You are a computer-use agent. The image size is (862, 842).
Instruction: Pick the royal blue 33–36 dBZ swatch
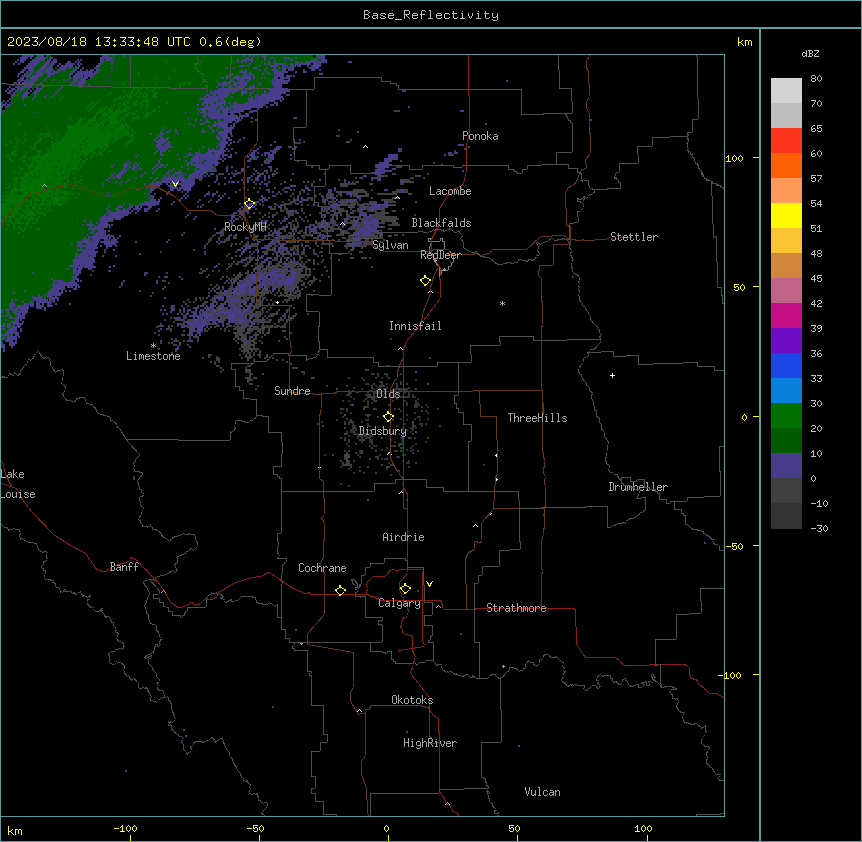pyautogui.click(x=786, y=365)
